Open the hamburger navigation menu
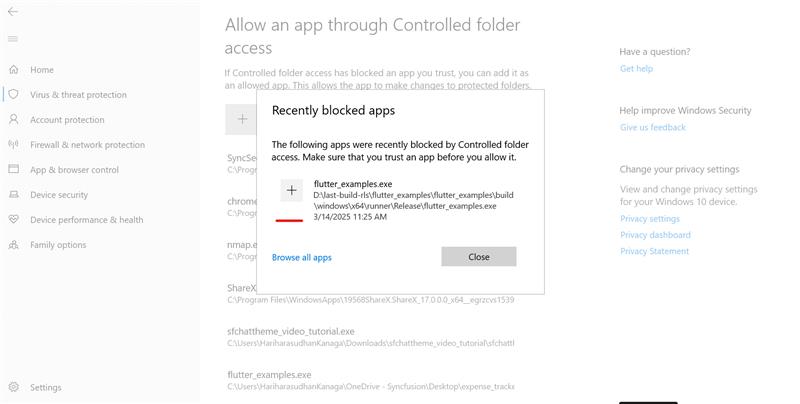The image size is (800, 404). click(12, 39)
